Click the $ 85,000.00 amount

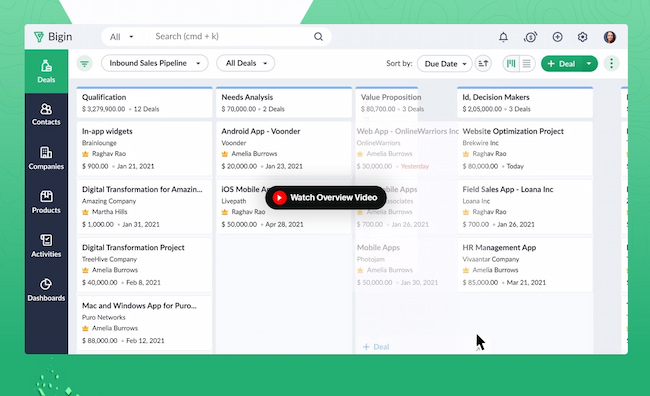(480, 282)
